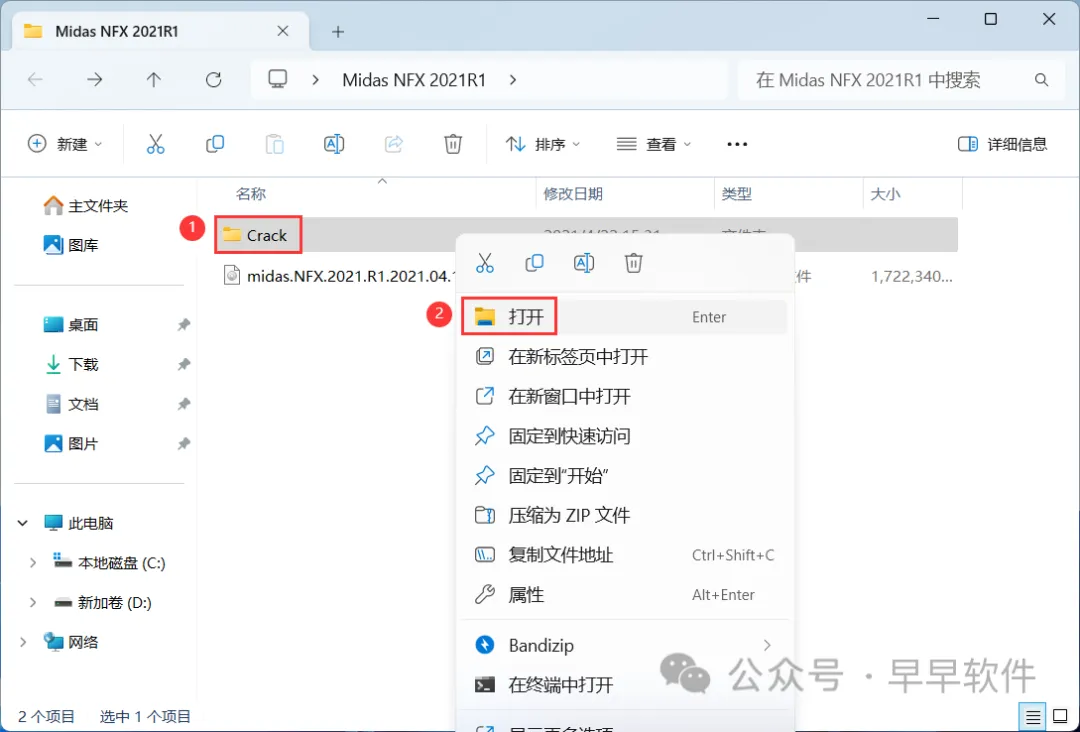Select 本地磁盘 (C:) in the sidebar
This screenshot has height=732, width=1080.
pos(110,563)
